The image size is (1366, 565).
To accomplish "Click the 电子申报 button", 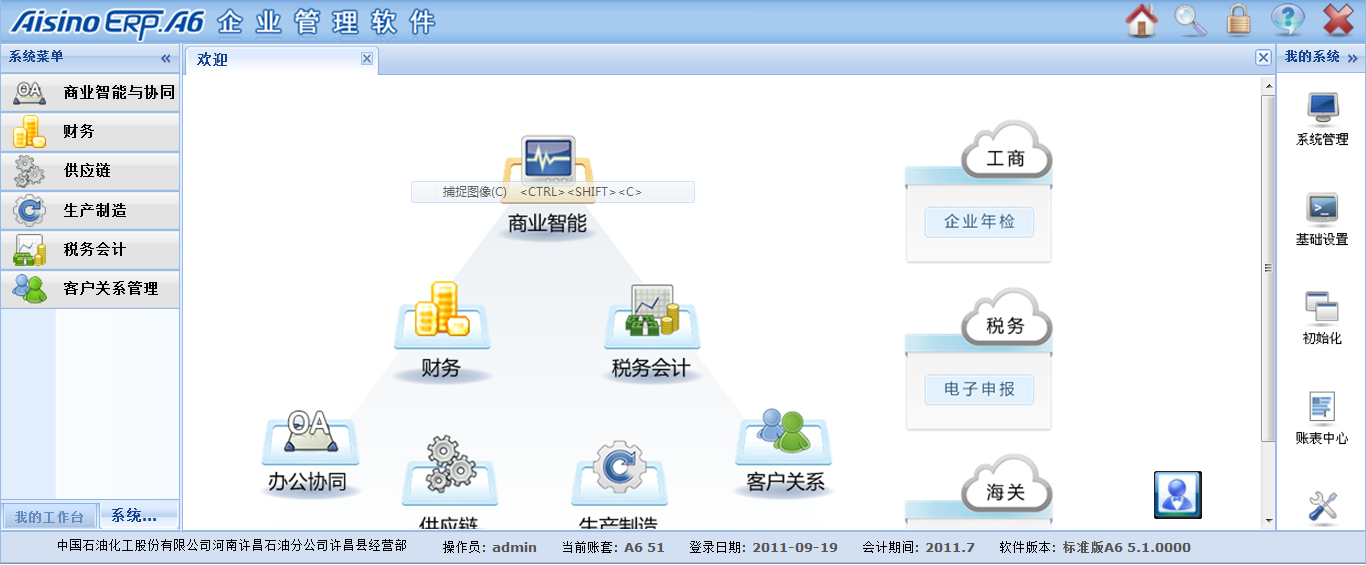I will (x=980, y=389).
